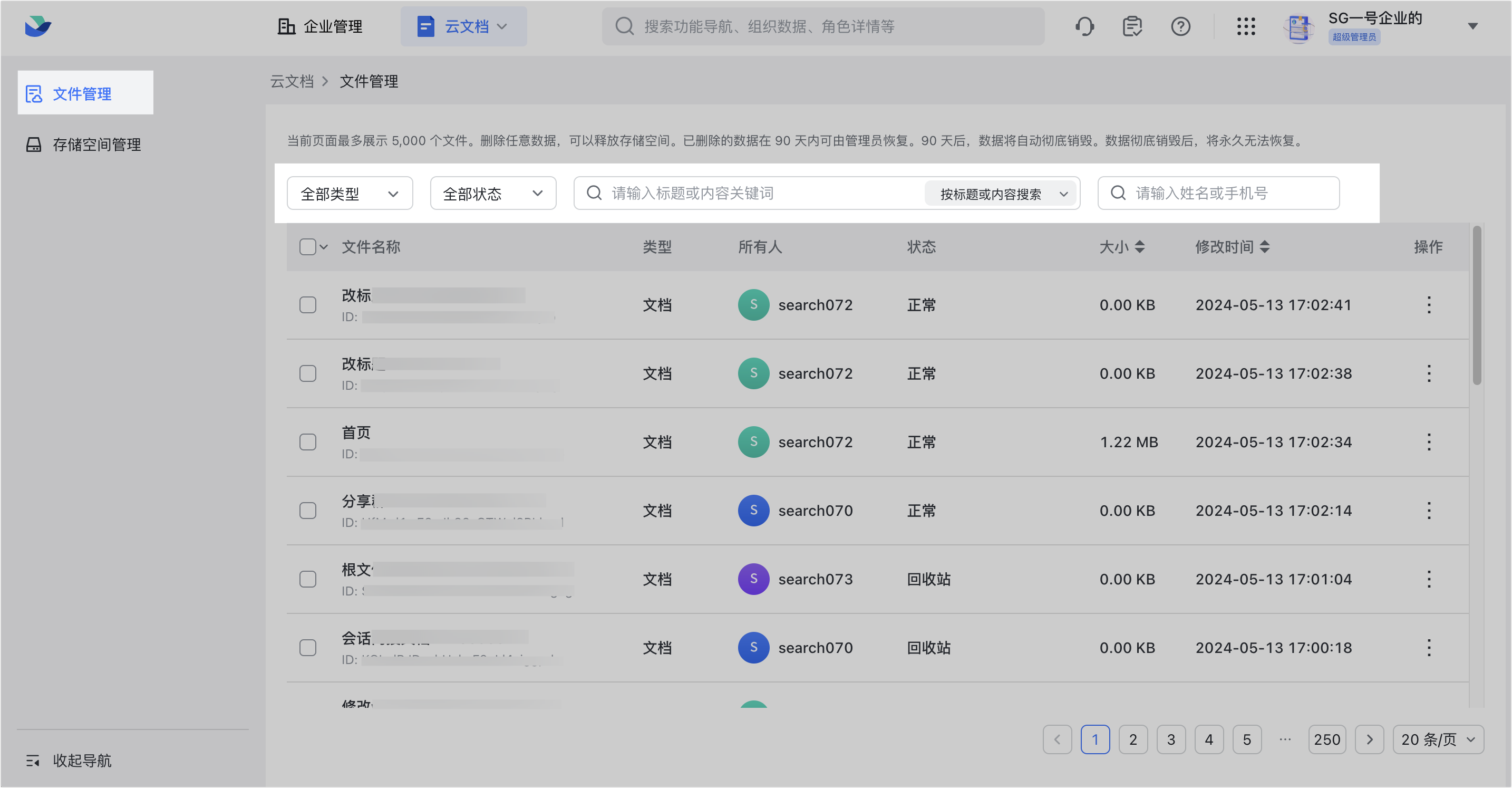Collapse navigation with 收起导航
1512x788 pixels.
(x=69, y=761)
